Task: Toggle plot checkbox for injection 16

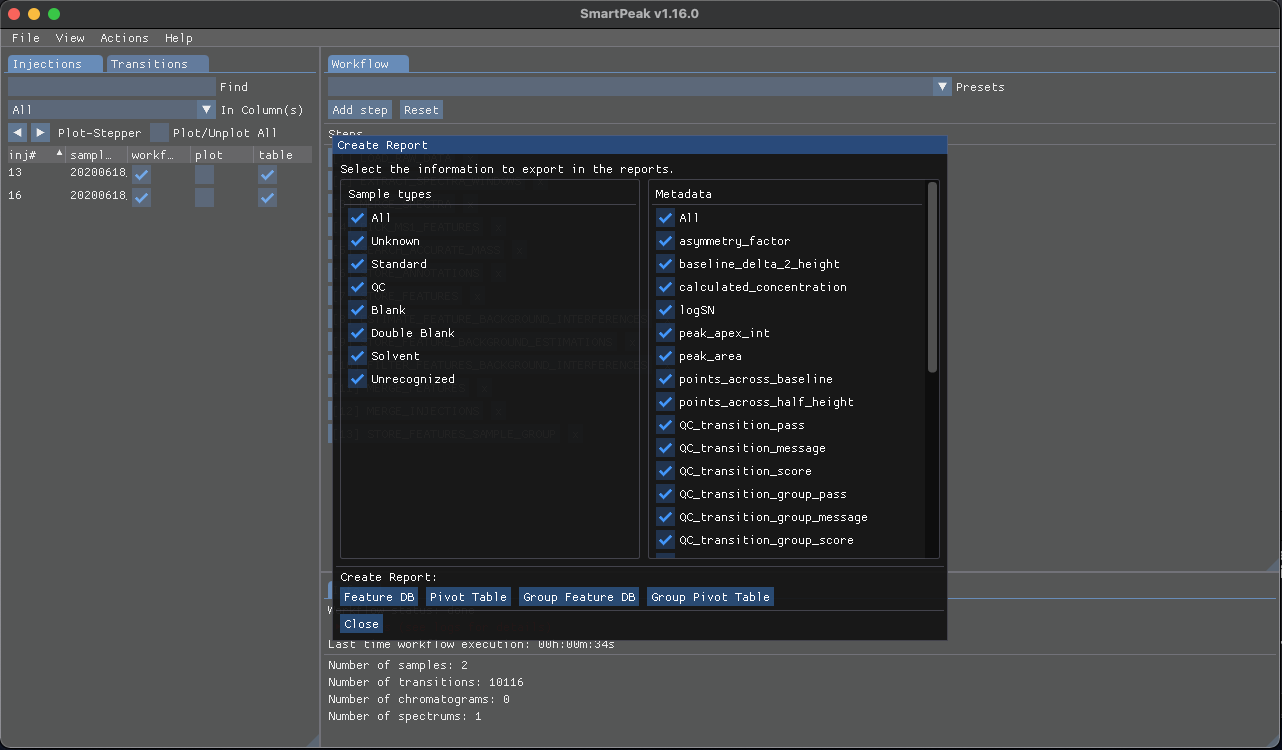Action: [204, 197]
